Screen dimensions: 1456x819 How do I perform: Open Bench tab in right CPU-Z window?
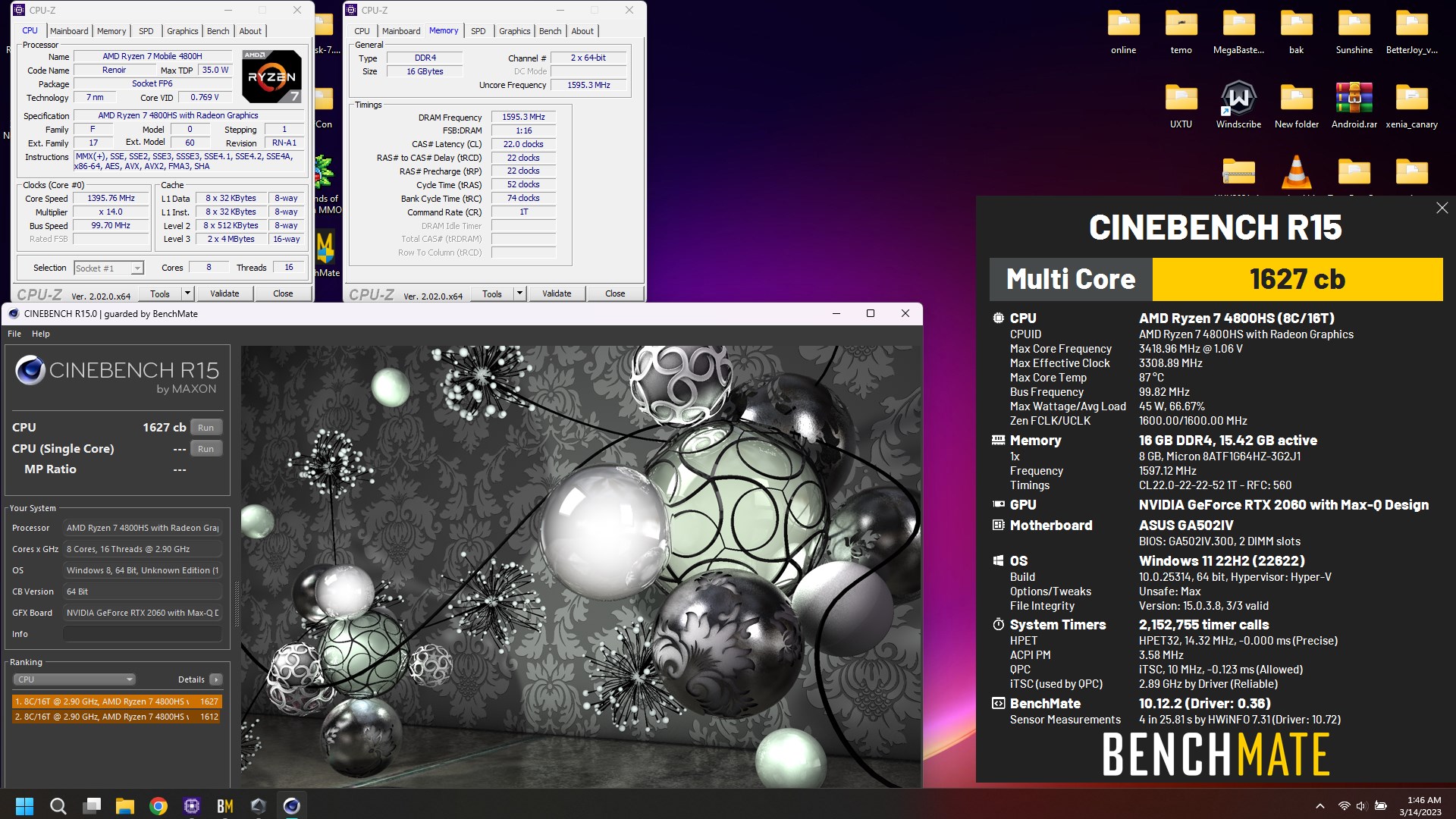coord(551,31)
